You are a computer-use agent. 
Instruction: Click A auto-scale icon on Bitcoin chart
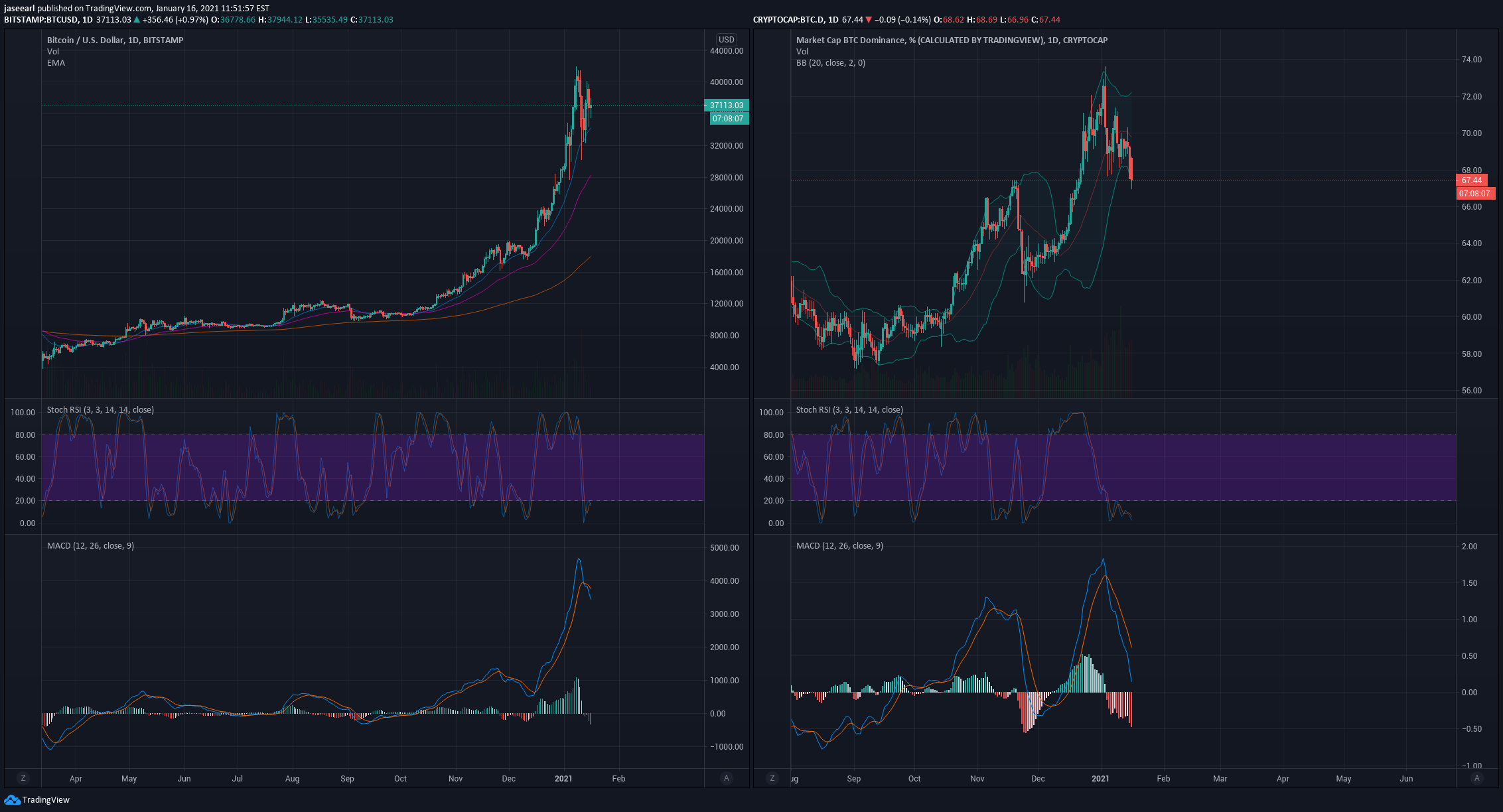click(727, 778)
